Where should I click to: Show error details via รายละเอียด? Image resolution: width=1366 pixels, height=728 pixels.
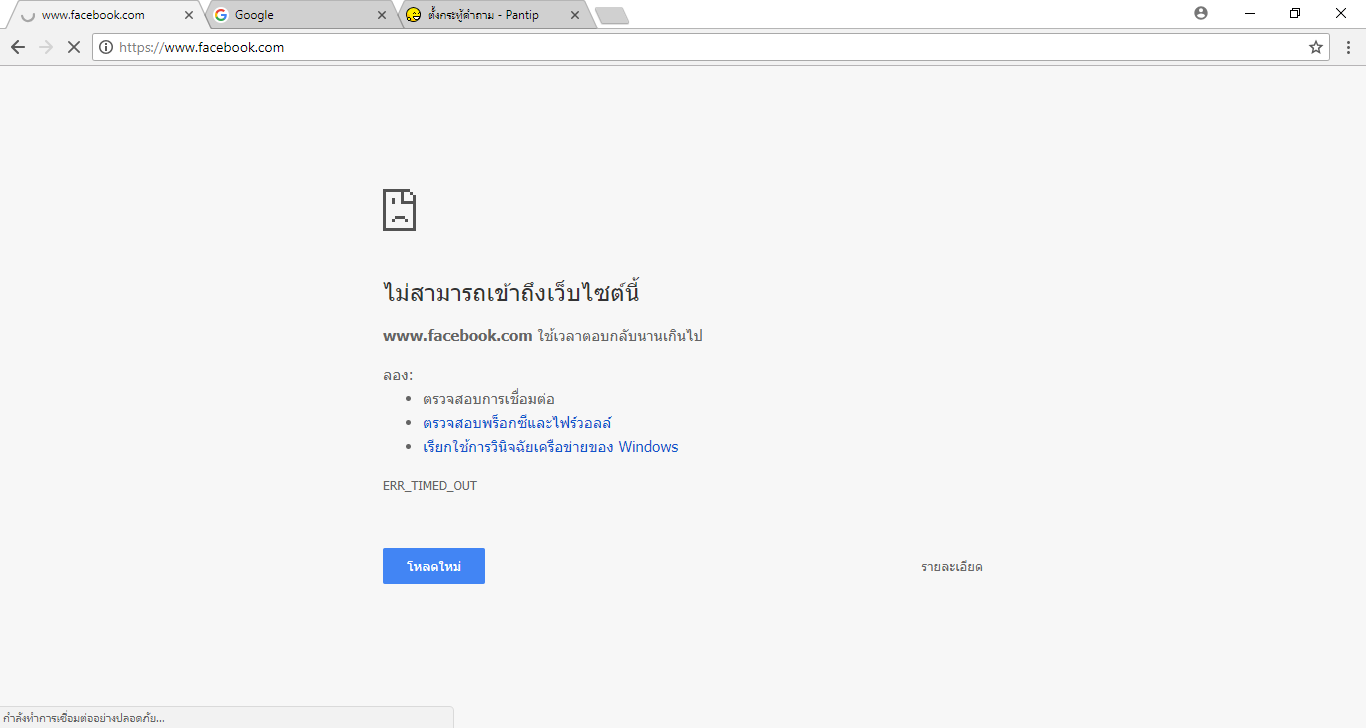coord(952,567)
